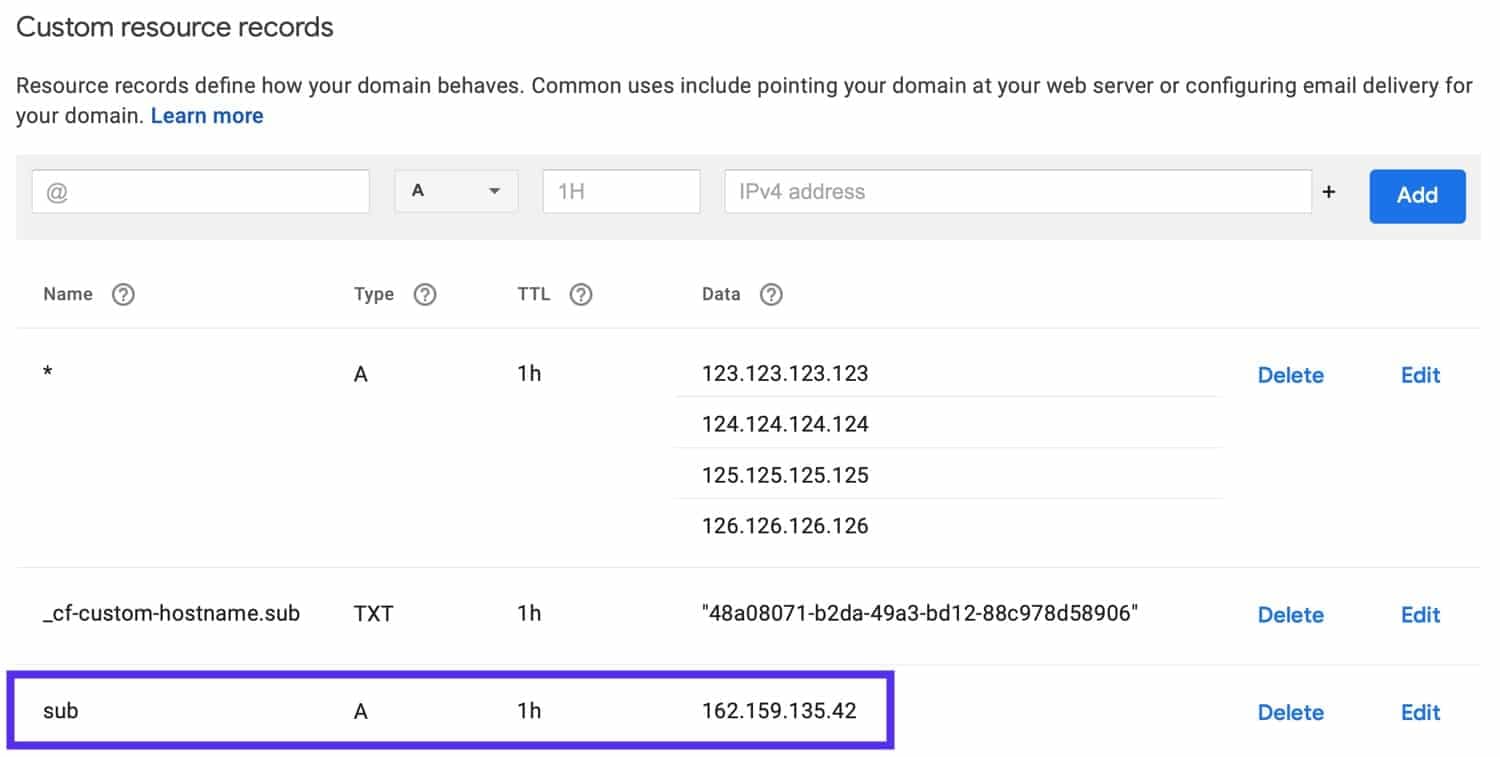Open the record type dropdown showing A

coord(455,191)
